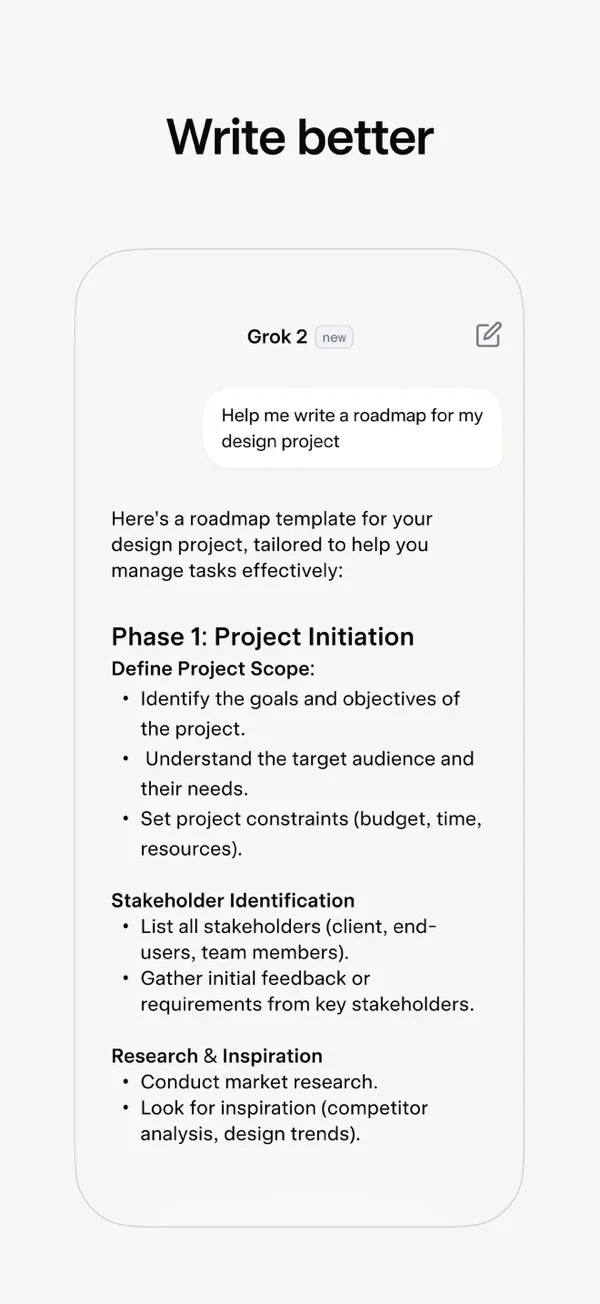Select the competitor analysis bullet text
Image resolution: width=600 pixels, height=1304 pixels.
tap(283, 1120)
